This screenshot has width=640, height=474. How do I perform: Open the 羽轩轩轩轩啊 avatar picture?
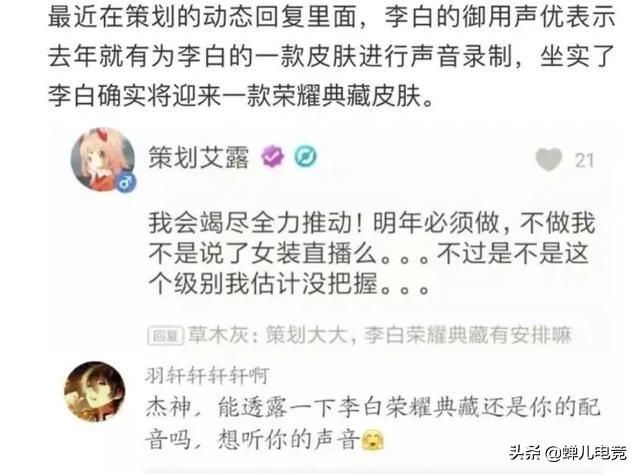[x=95, y=391]
